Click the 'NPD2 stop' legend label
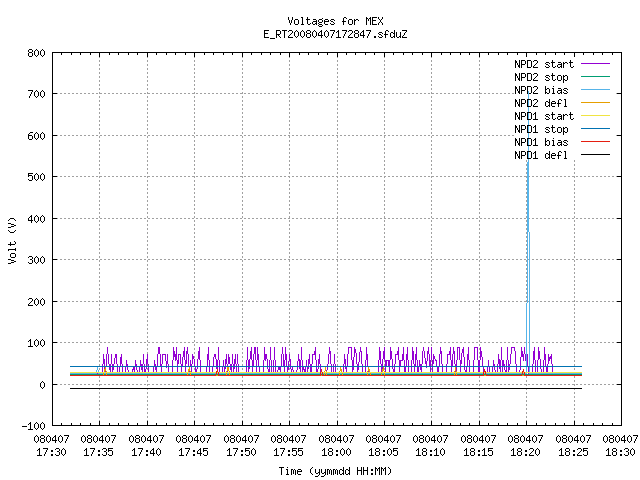 (541, 77)
